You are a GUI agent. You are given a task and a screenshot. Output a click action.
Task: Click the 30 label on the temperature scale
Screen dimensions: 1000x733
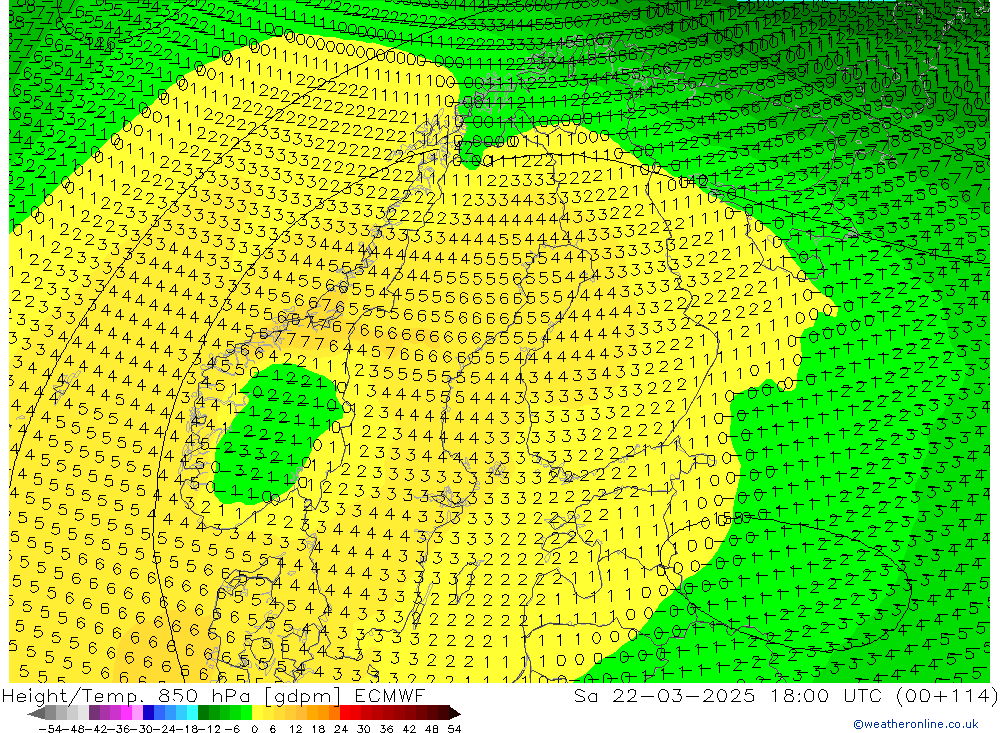tap(364, 728)
